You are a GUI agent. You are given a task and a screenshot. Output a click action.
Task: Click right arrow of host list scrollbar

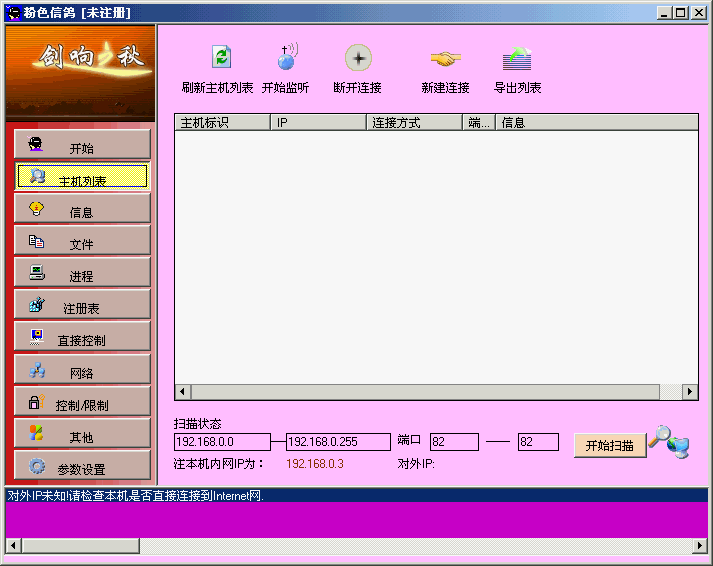point(690,392)
